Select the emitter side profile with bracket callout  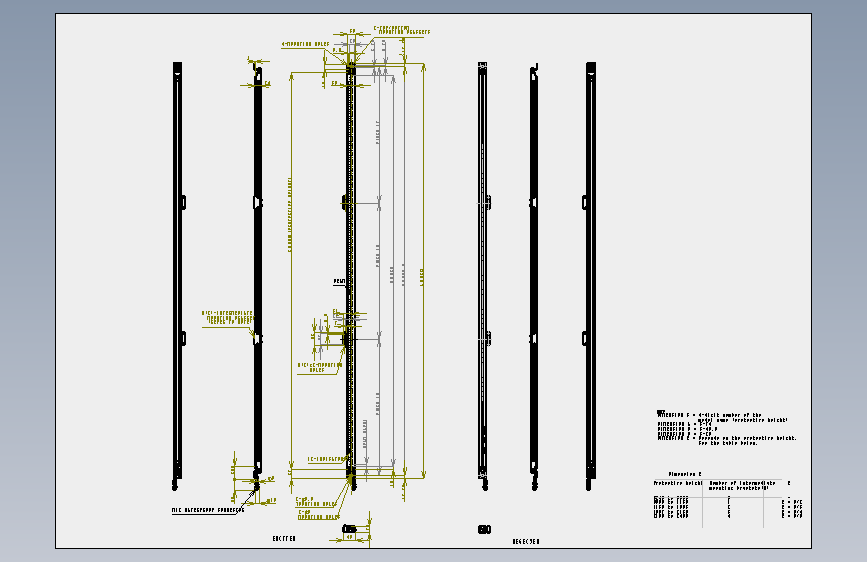258,277
